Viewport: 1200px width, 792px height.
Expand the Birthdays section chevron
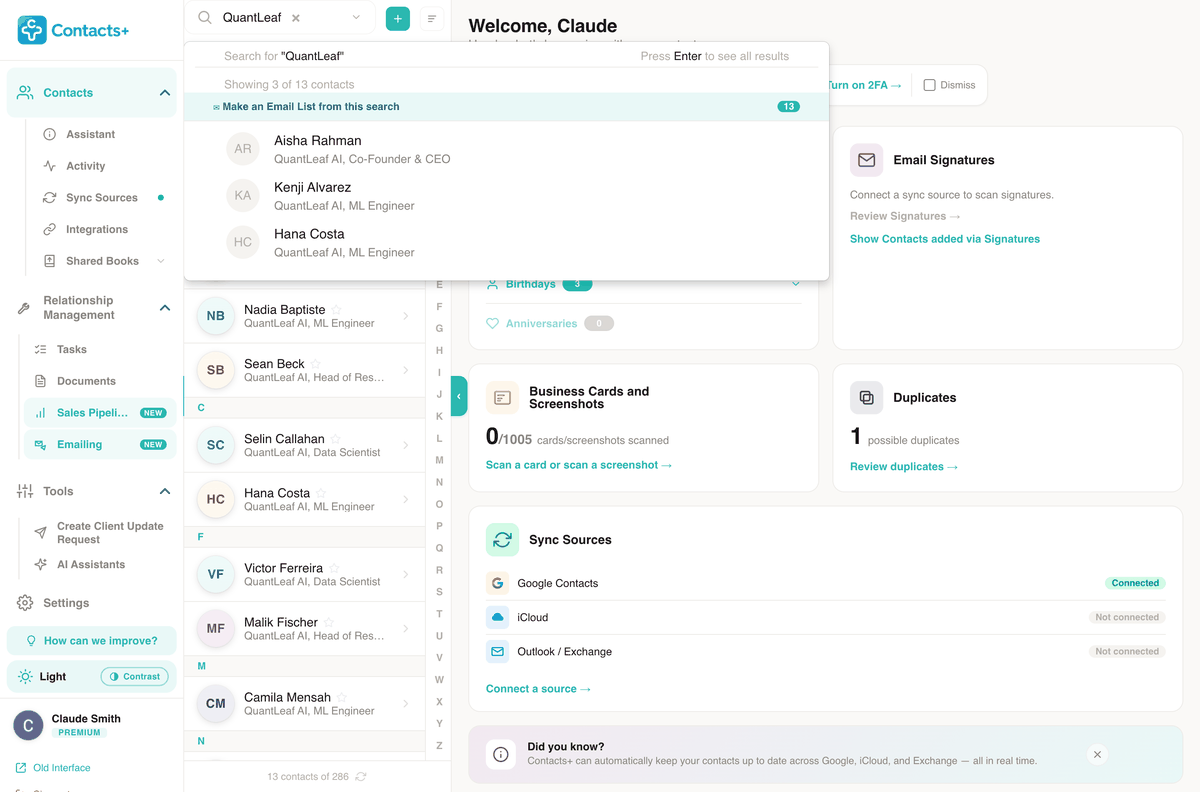coord(796,284)
